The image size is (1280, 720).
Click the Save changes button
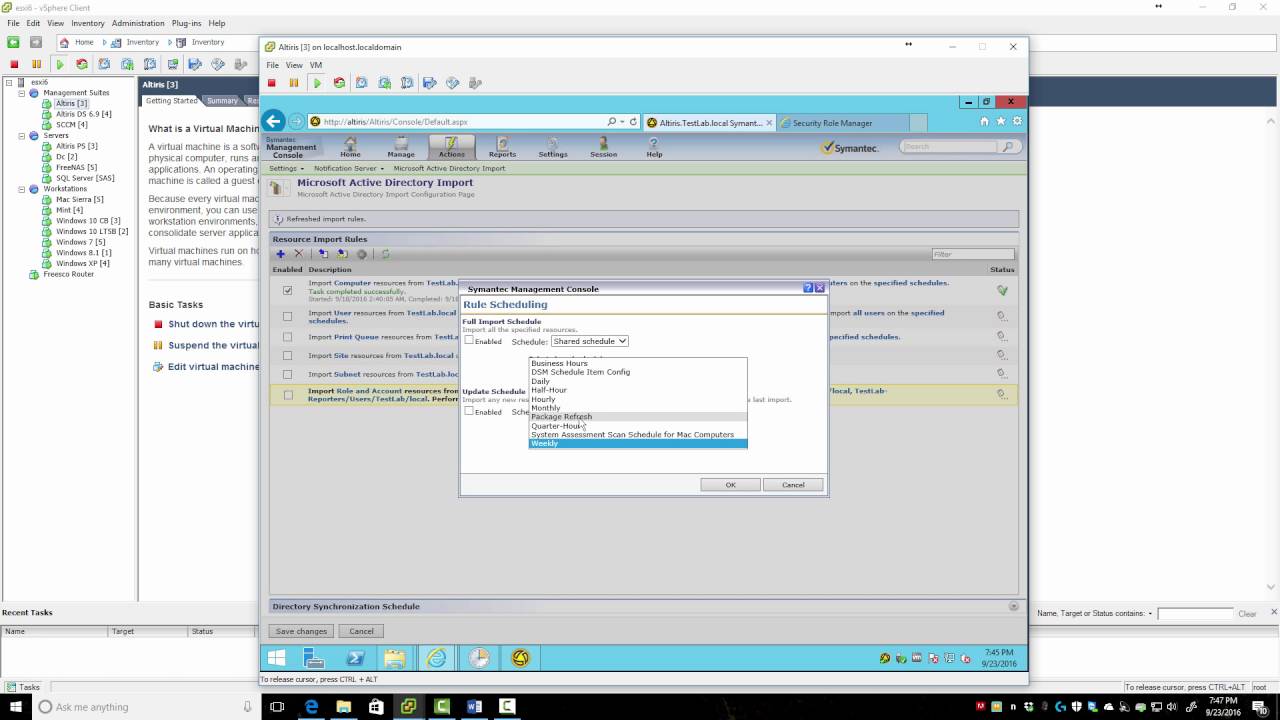click(x=301, y=631)
